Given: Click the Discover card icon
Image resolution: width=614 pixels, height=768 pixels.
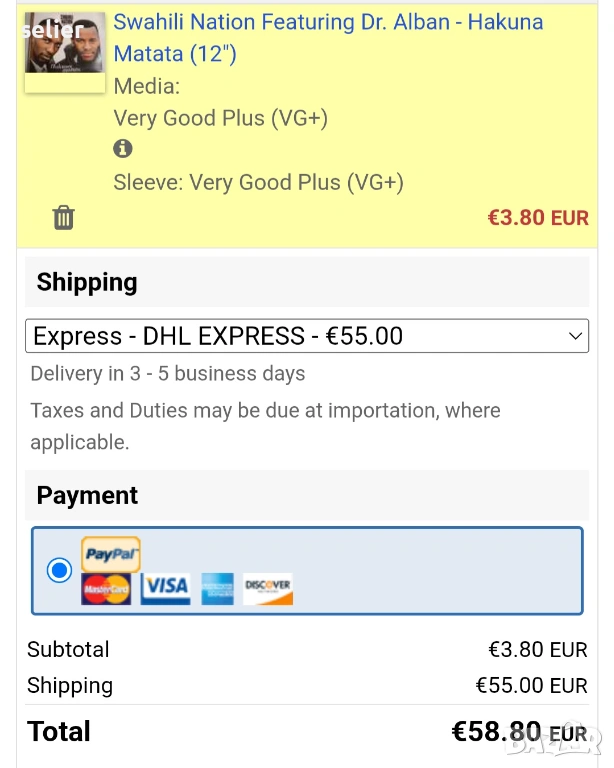Looking at the screenshot, I should (x=268, y=588).
